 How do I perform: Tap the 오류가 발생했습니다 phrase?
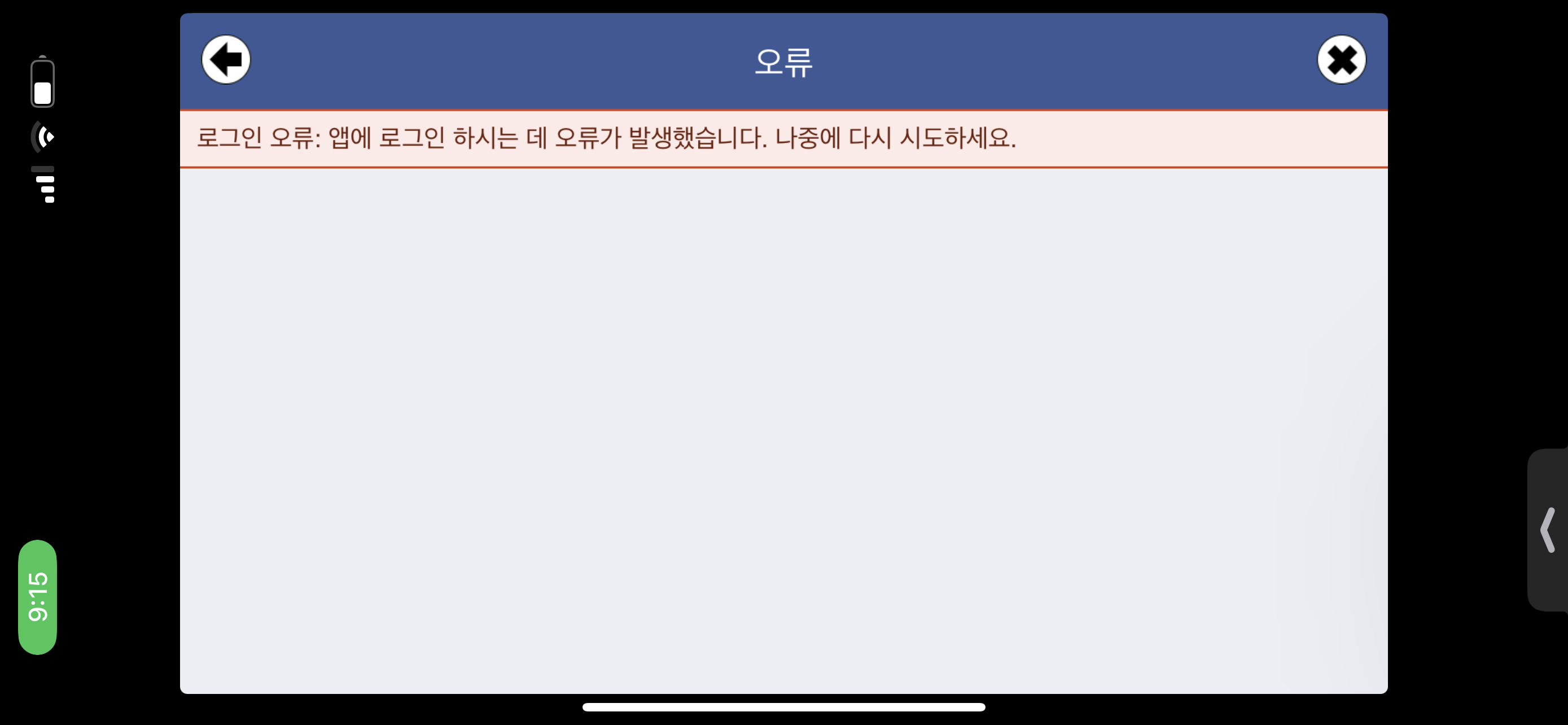tap(661, 138)
